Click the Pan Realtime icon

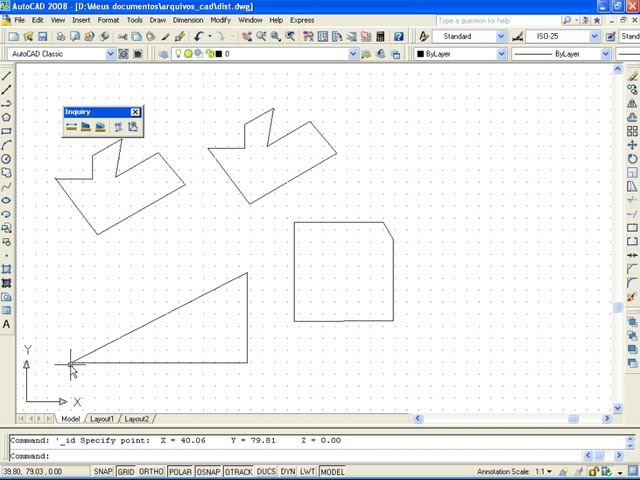(247, 37)
